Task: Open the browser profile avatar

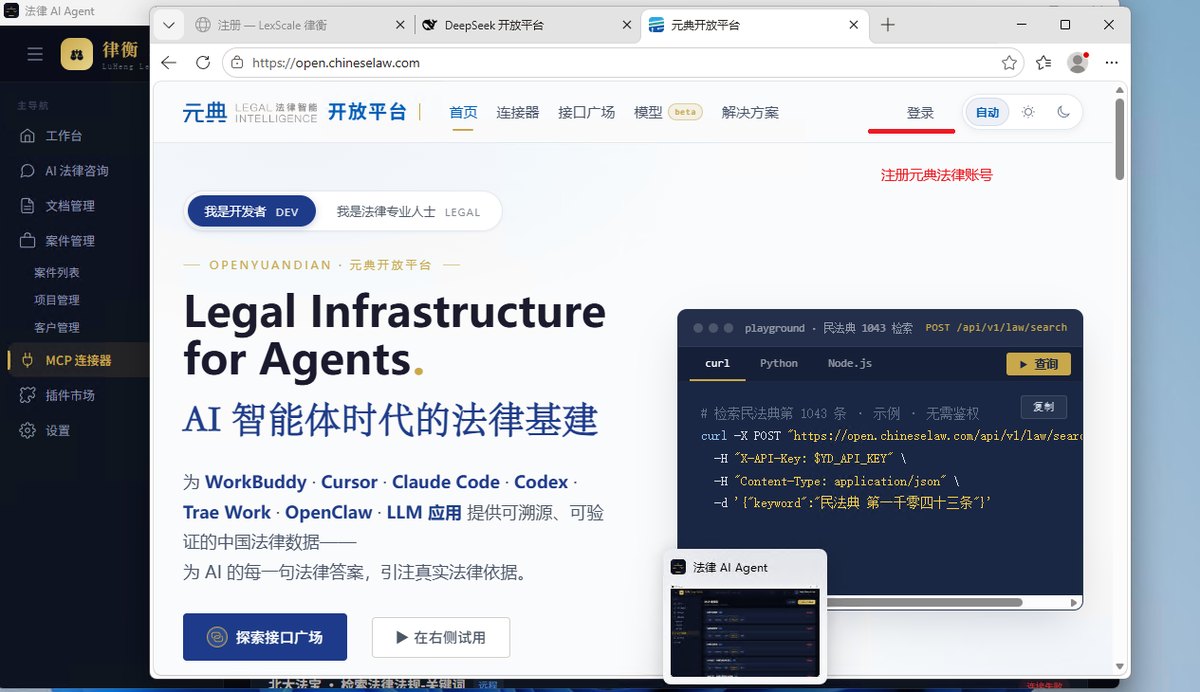Action: [x=1078, y=62]
